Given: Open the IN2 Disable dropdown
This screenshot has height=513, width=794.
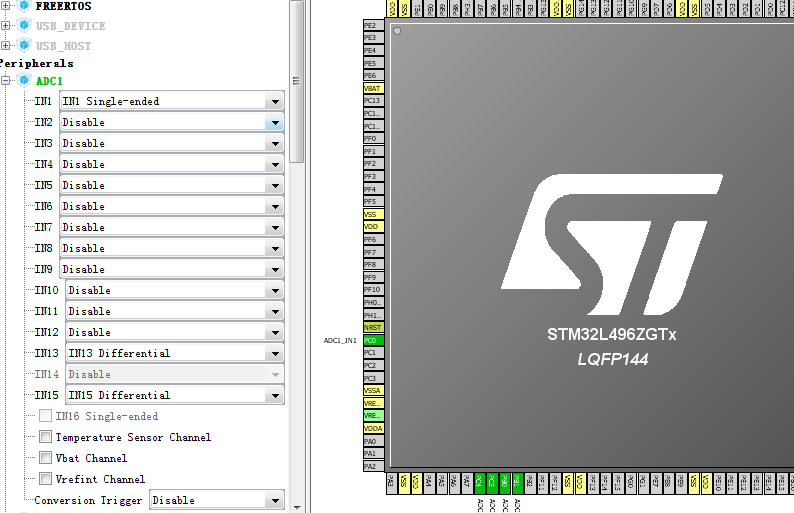Looking at the screenshot, I should pyautogui.click(x=172, y=123).
